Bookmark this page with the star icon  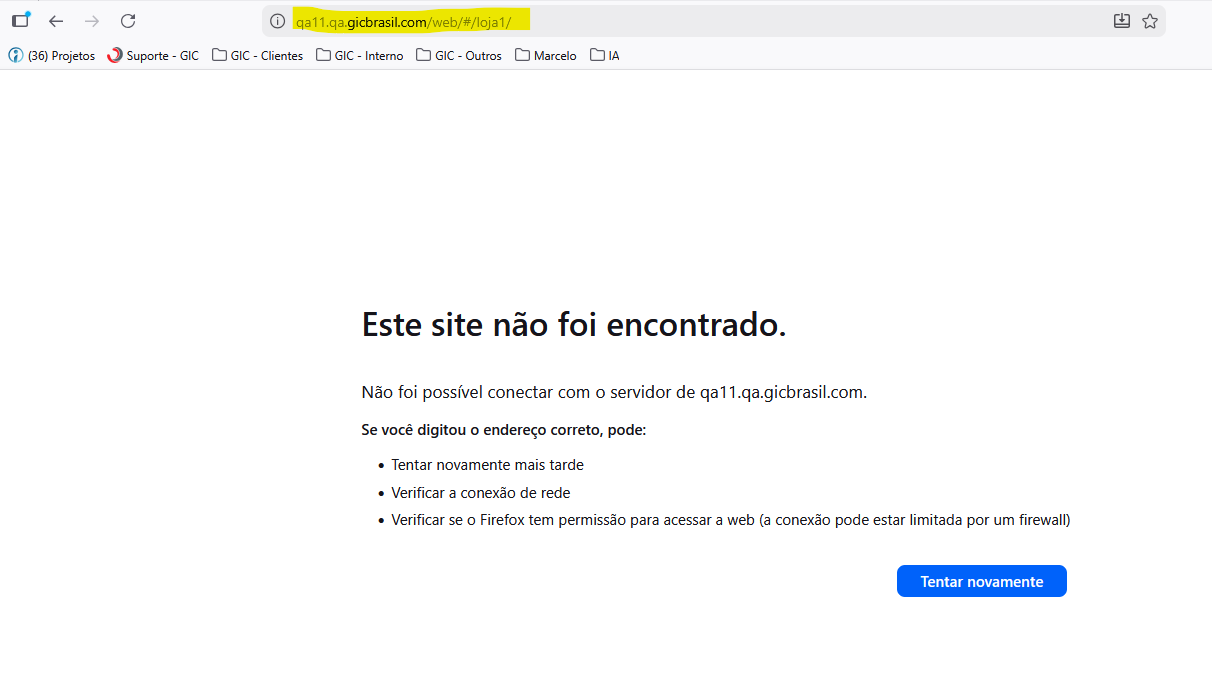click(1150, 21)
